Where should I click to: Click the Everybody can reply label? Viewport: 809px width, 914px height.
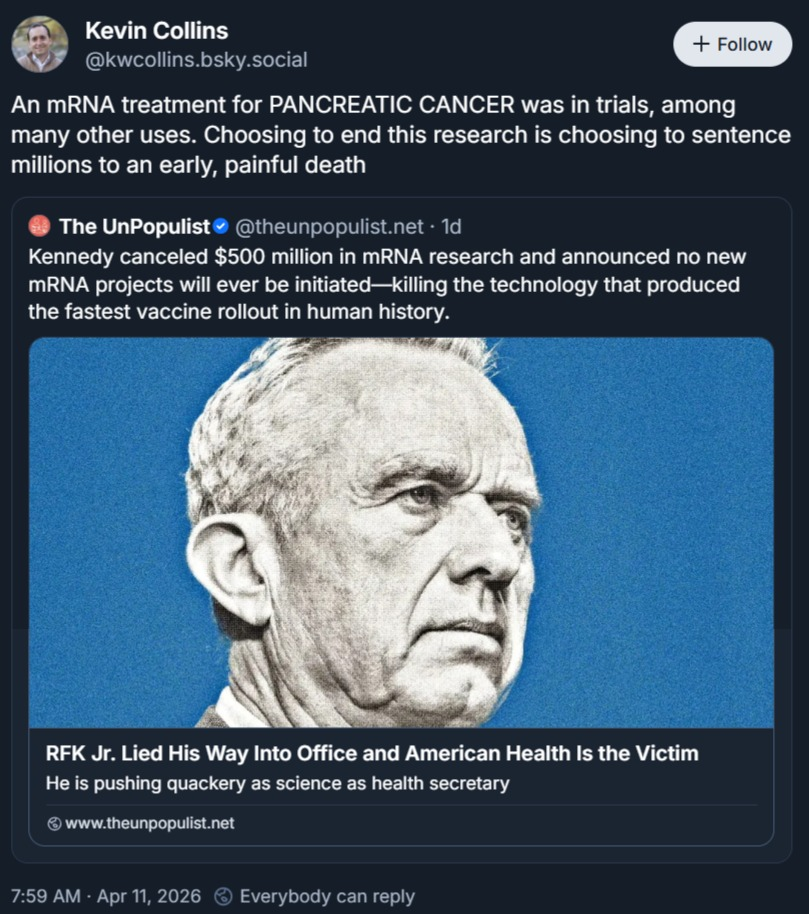pos(327,896)
